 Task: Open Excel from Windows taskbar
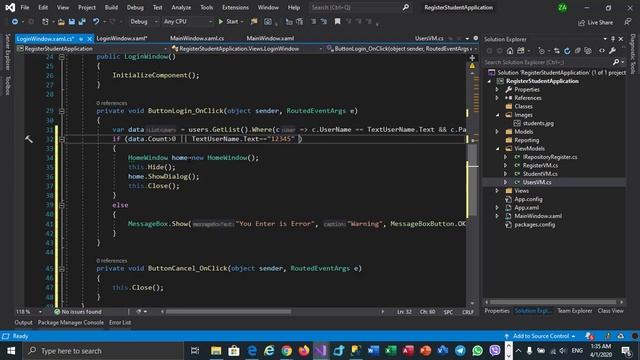click(x=390, y=351)
